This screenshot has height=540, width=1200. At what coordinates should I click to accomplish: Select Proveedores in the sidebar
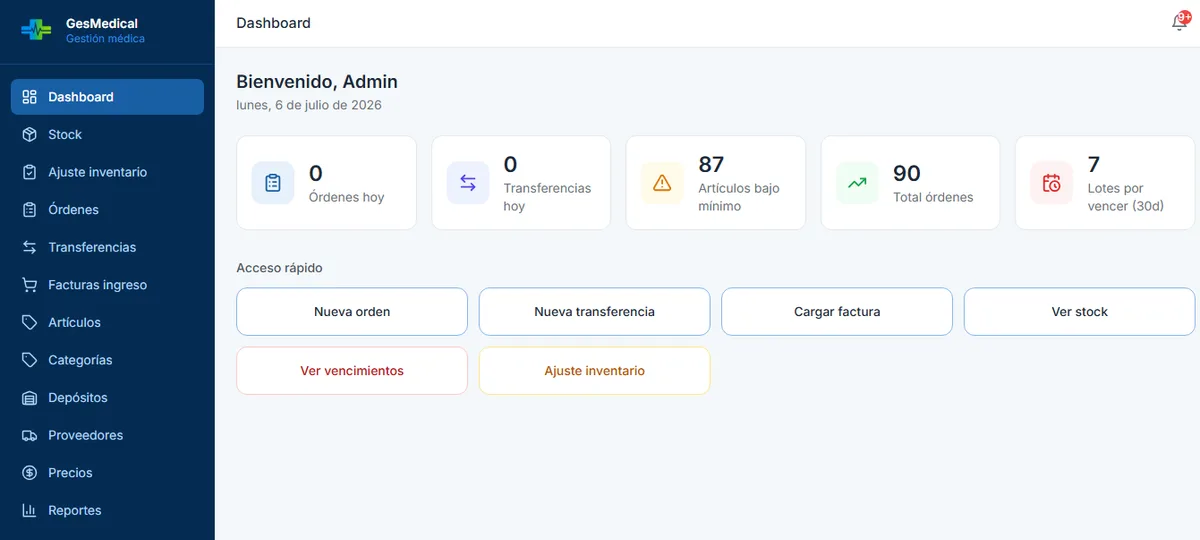(107, 435)
